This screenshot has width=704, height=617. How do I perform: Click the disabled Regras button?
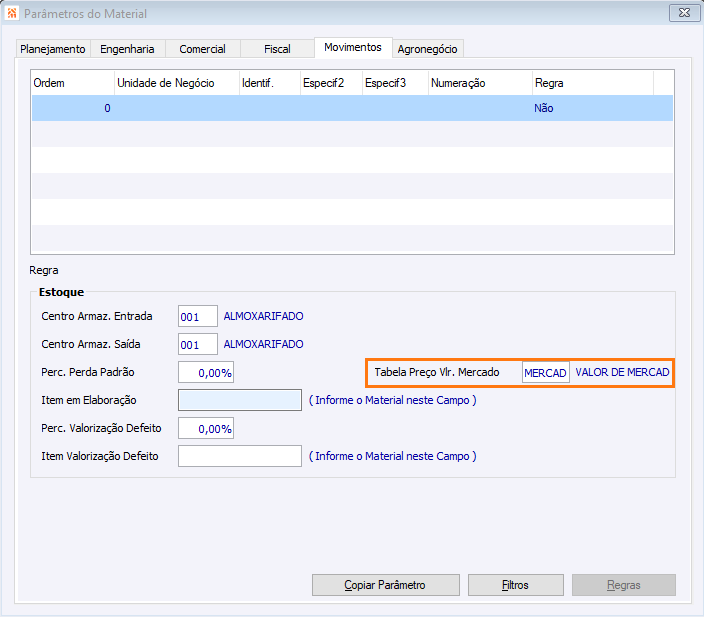pyautogui.click(x=624, y=585)
